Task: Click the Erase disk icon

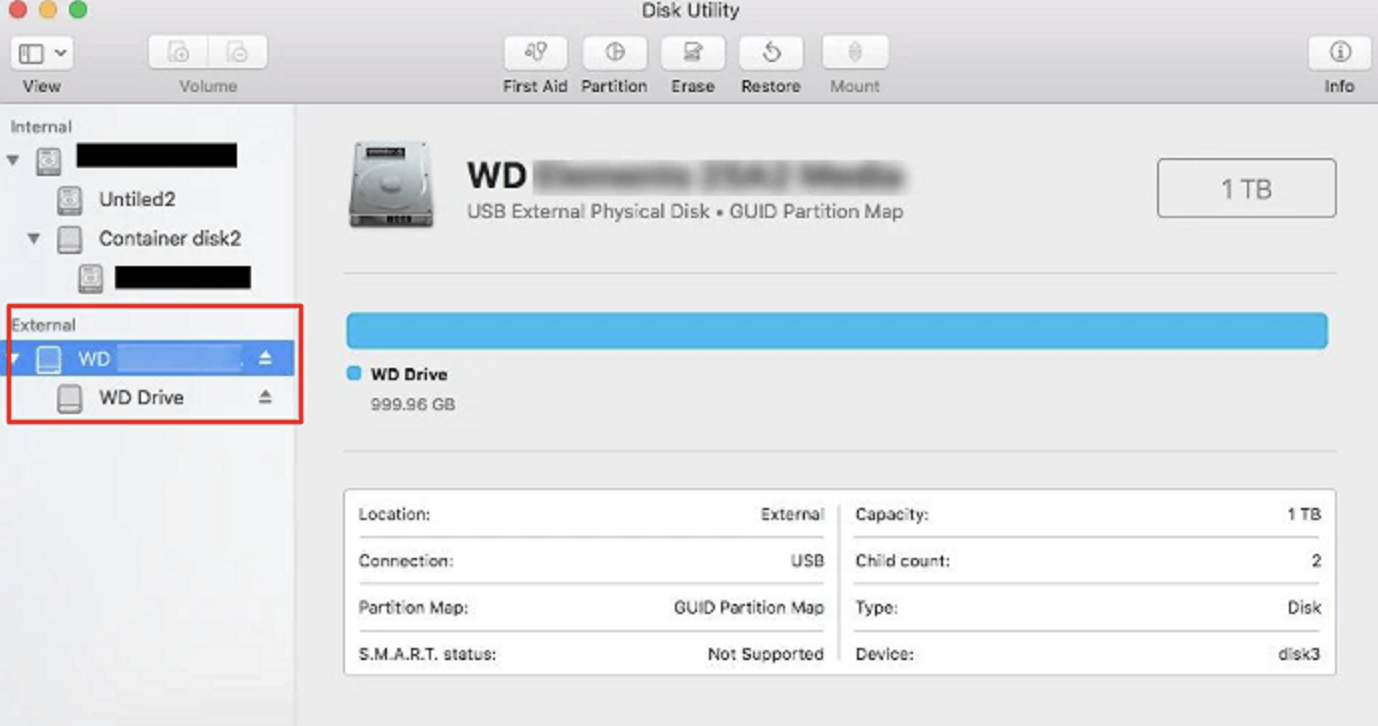Action: [692, 53]
